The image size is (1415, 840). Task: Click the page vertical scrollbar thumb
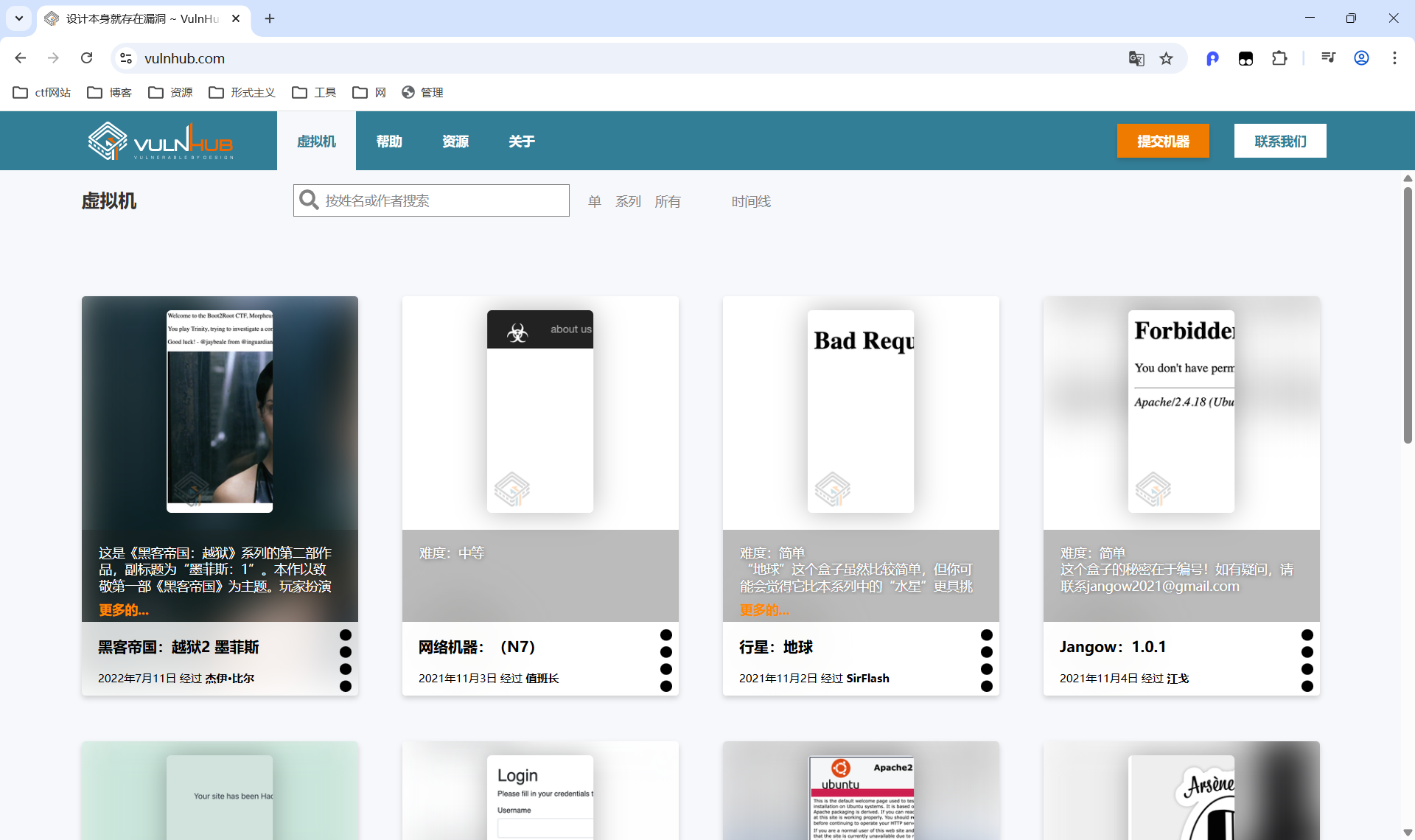click(x=1408, y=315)
